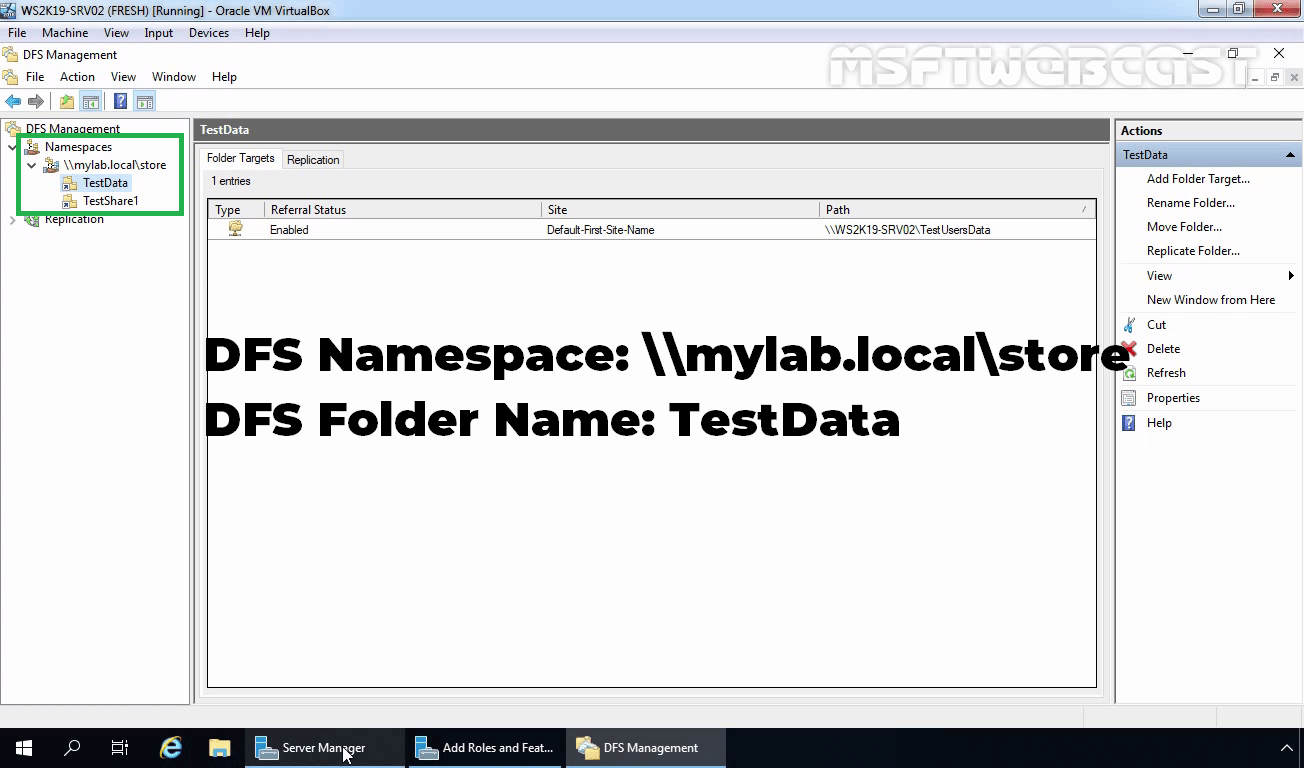Toggle Show/Hide Console Tree toolbar icon

pos(90,101)
